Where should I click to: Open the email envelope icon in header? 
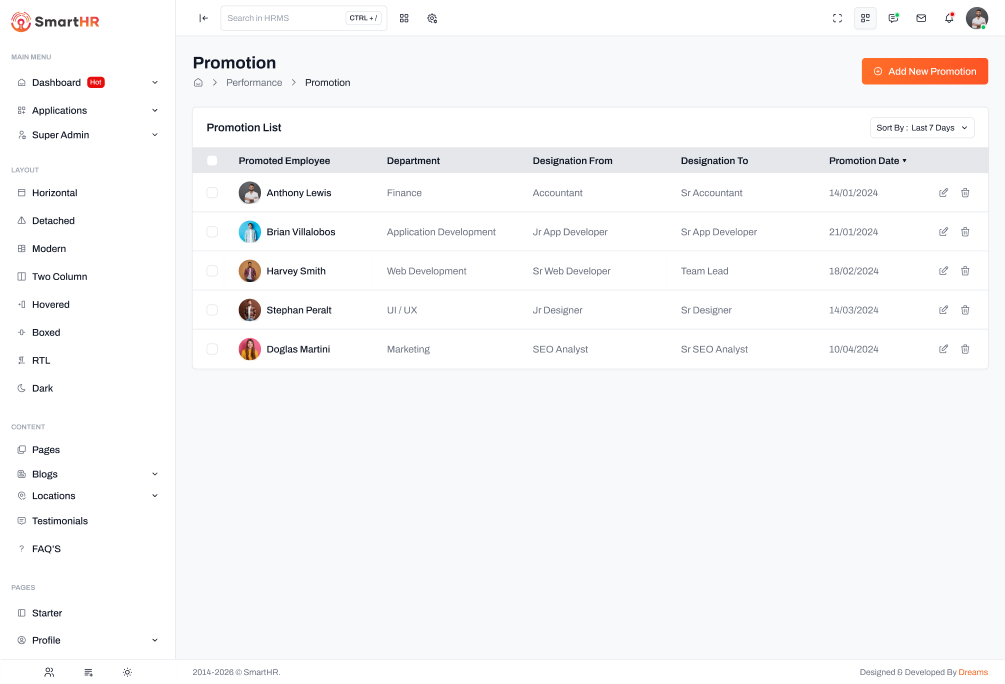point(921,18)
